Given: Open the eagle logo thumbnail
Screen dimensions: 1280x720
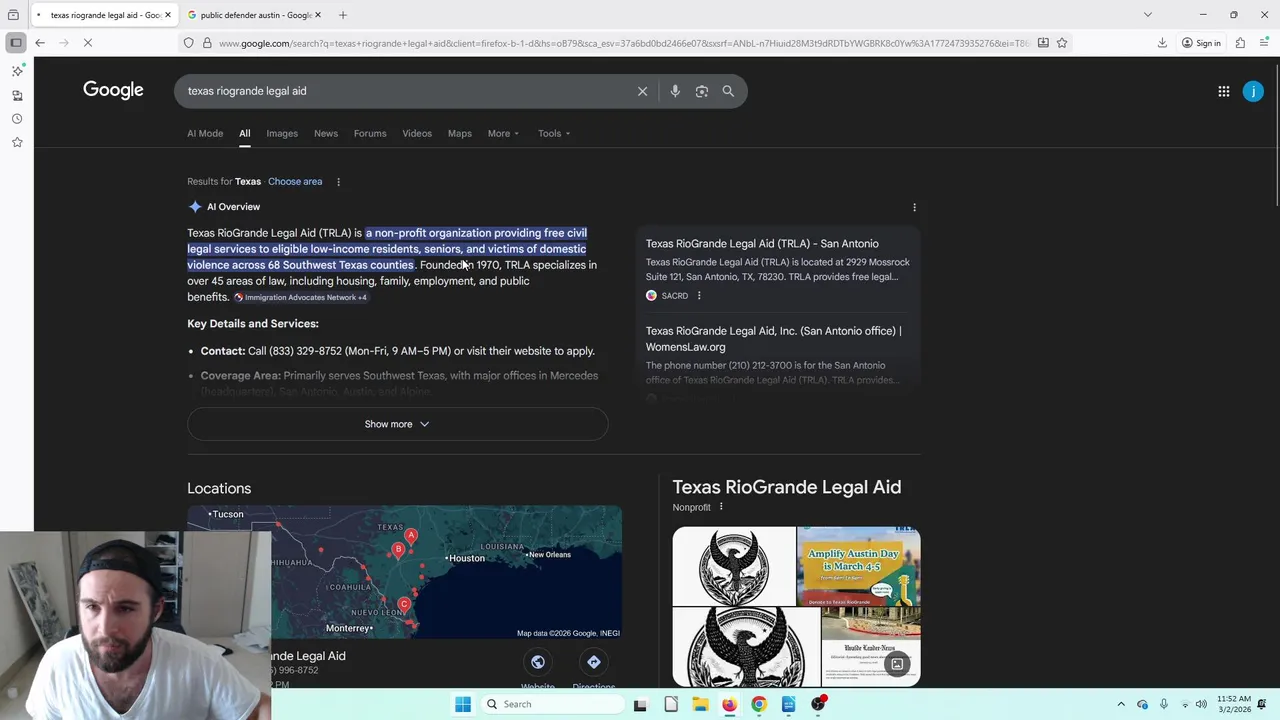Looking at the screenshot, I should (x=734, y=566).
